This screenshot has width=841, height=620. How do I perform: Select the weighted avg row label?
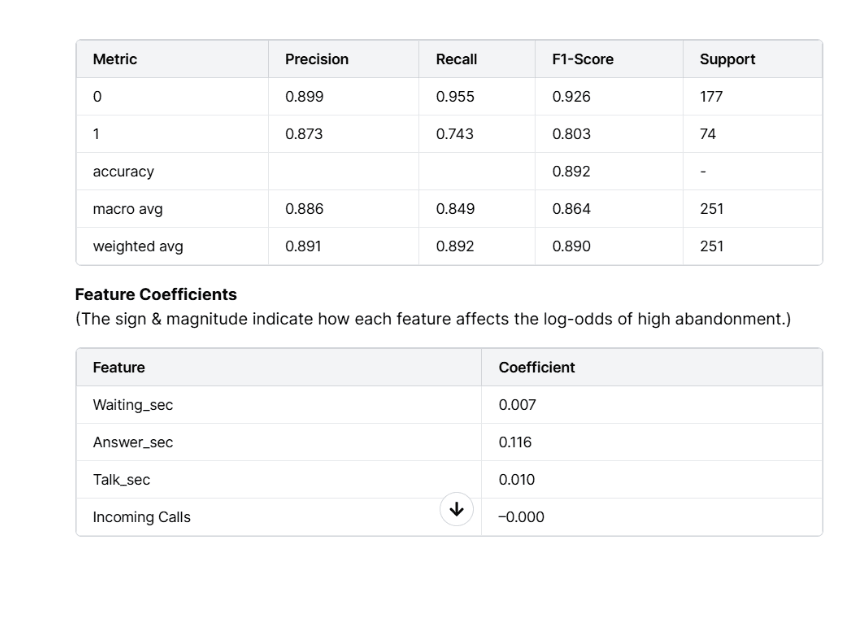click(x=138, y=246)
